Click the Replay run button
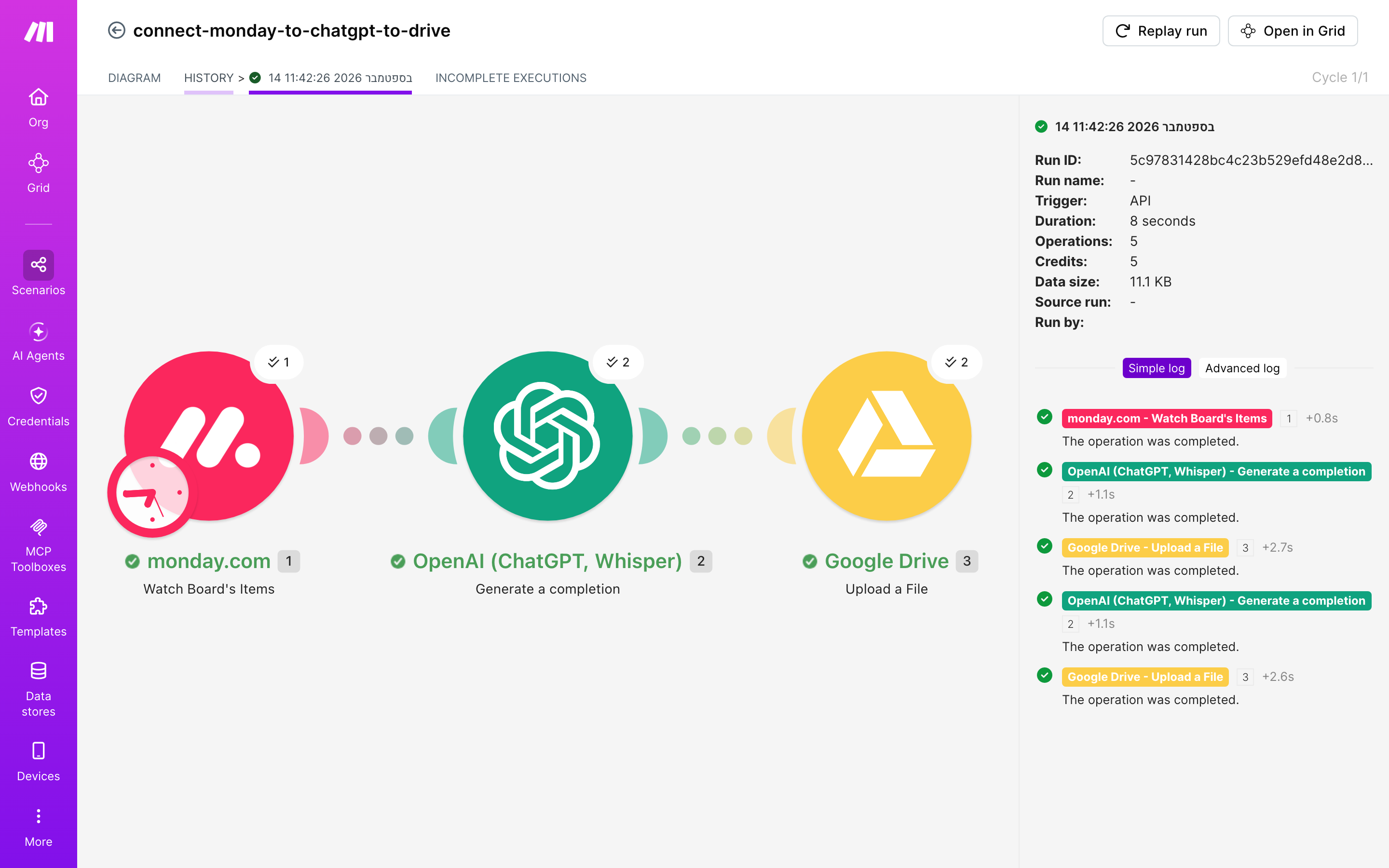The image size is (1389, 868). tap(1160, 31)
